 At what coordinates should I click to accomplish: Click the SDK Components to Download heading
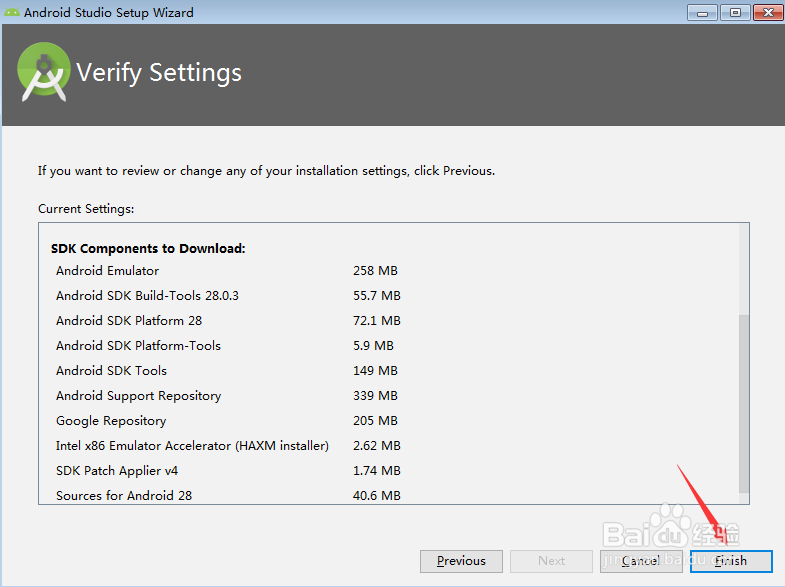tap(148, 249)
